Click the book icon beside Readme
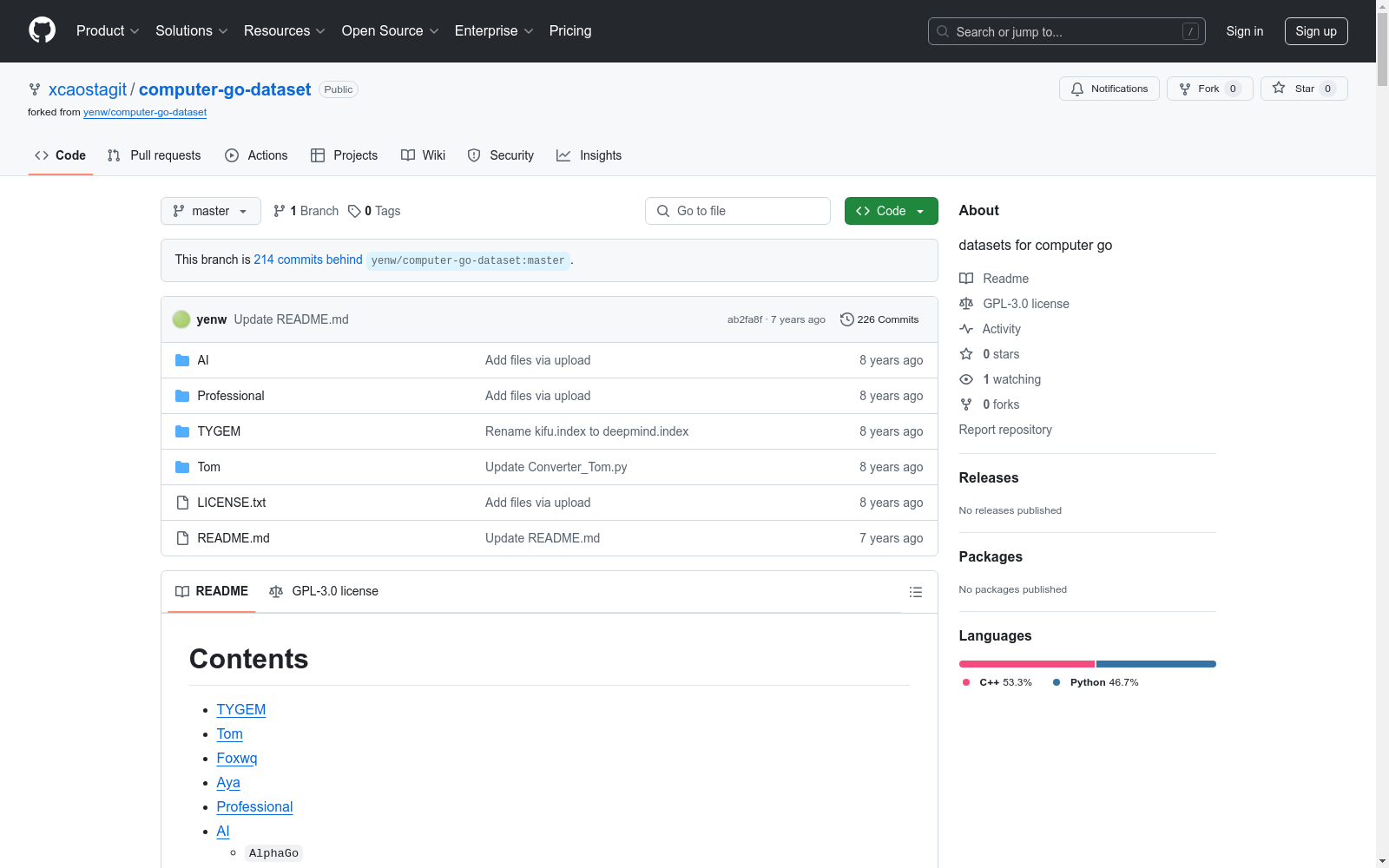The height and width of the screenshot is (868, 1389). pyautogui.click(x=966, y=279)
